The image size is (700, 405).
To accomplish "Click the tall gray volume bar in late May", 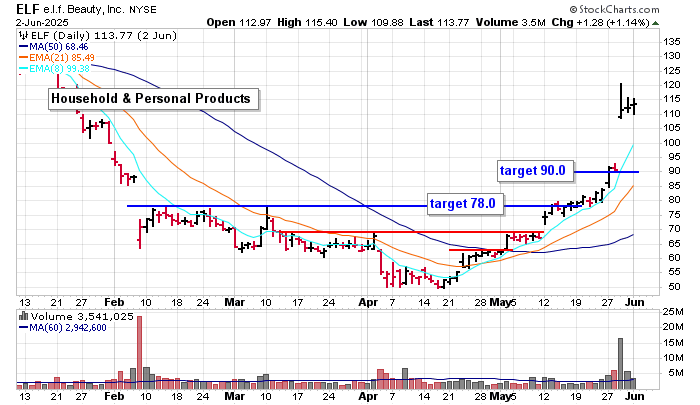I will [620, 364].
